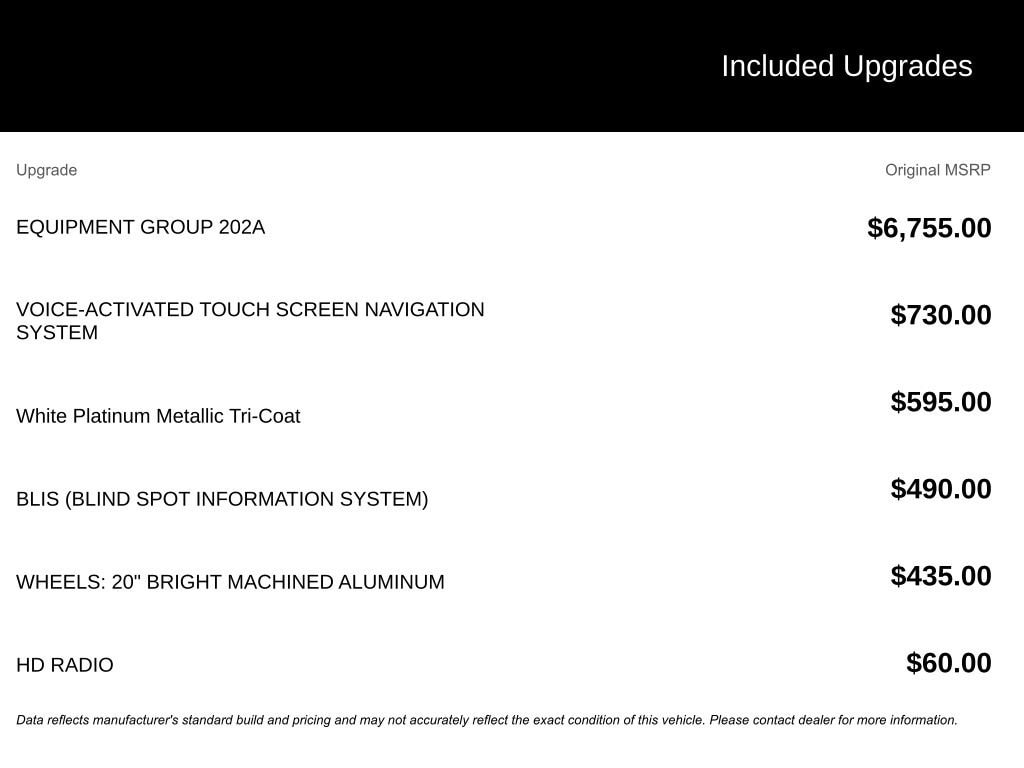Click the Original MSRP column header

pyautogui.click(x=937, y=170)
